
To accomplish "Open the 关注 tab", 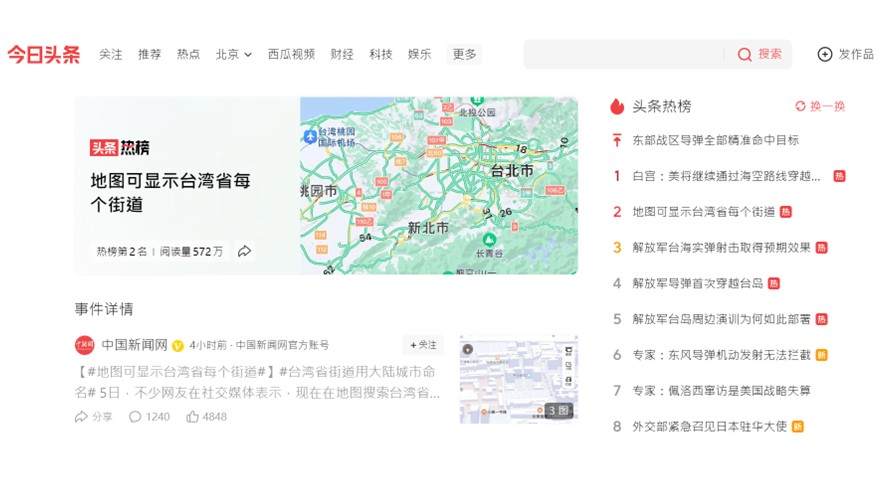I will (110, 54).
